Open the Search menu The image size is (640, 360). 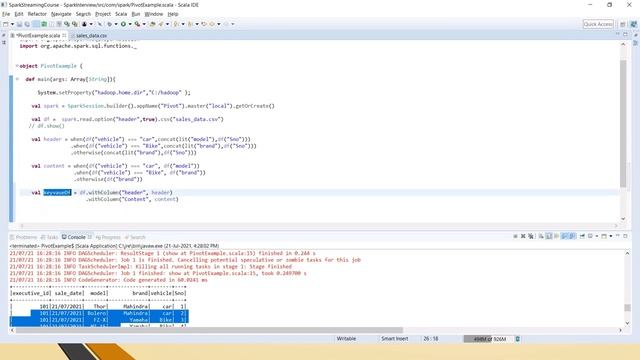tap(83, 14)
